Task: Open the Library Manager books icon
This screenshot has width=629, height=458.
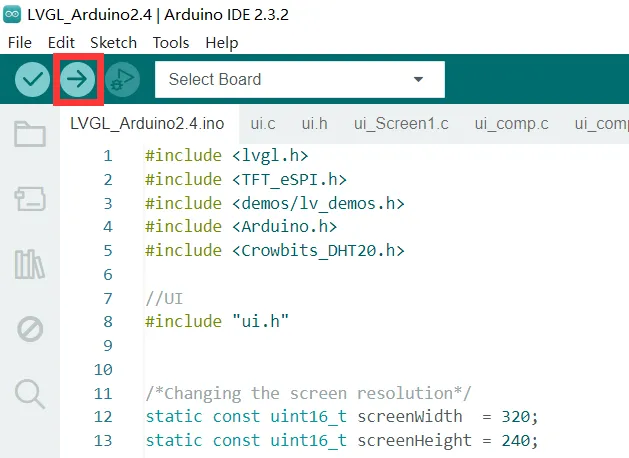Action: point(30,264)
